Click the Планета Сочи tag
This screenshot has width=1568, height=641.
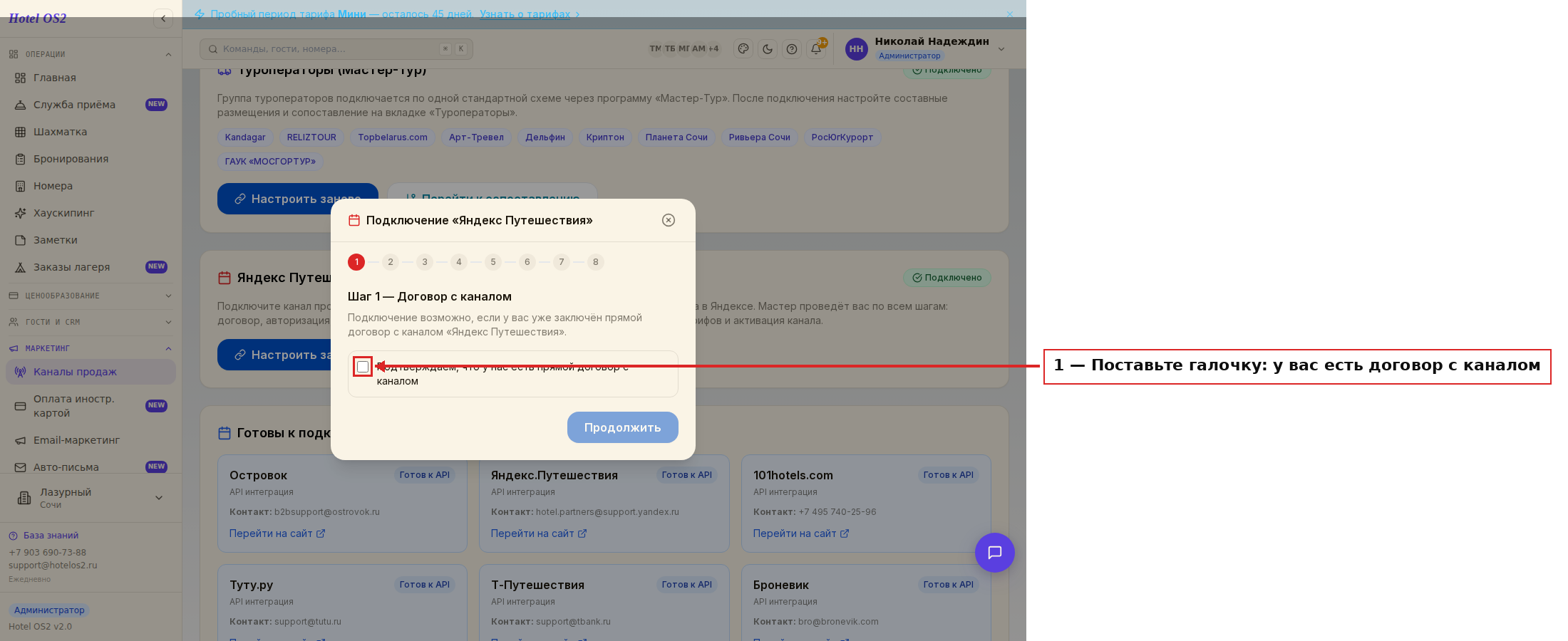tap(676, 137)
